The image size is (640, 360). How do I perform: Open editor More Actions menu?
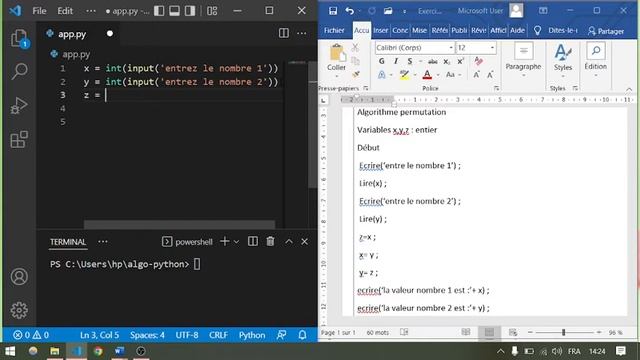(302, 33)
